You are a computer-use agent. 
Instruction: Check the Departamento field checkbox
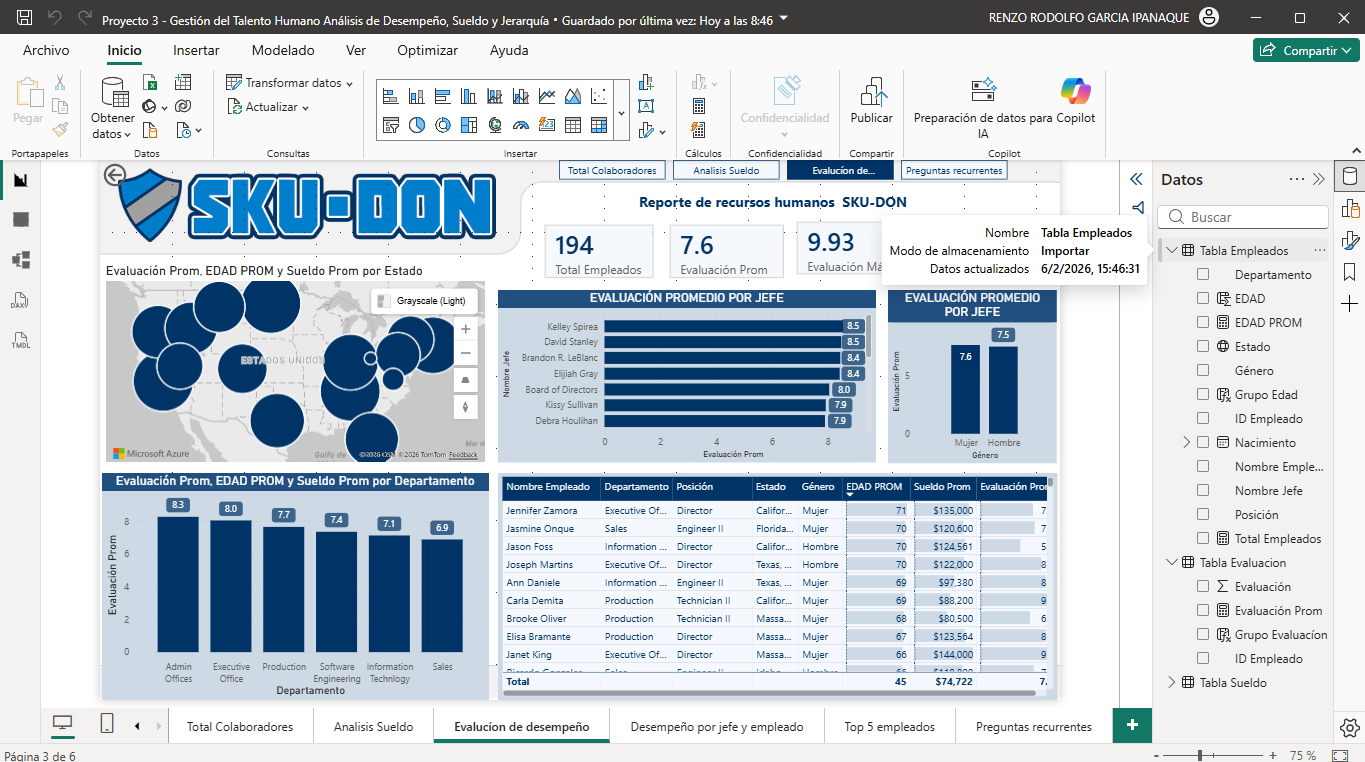[1203, 275]
